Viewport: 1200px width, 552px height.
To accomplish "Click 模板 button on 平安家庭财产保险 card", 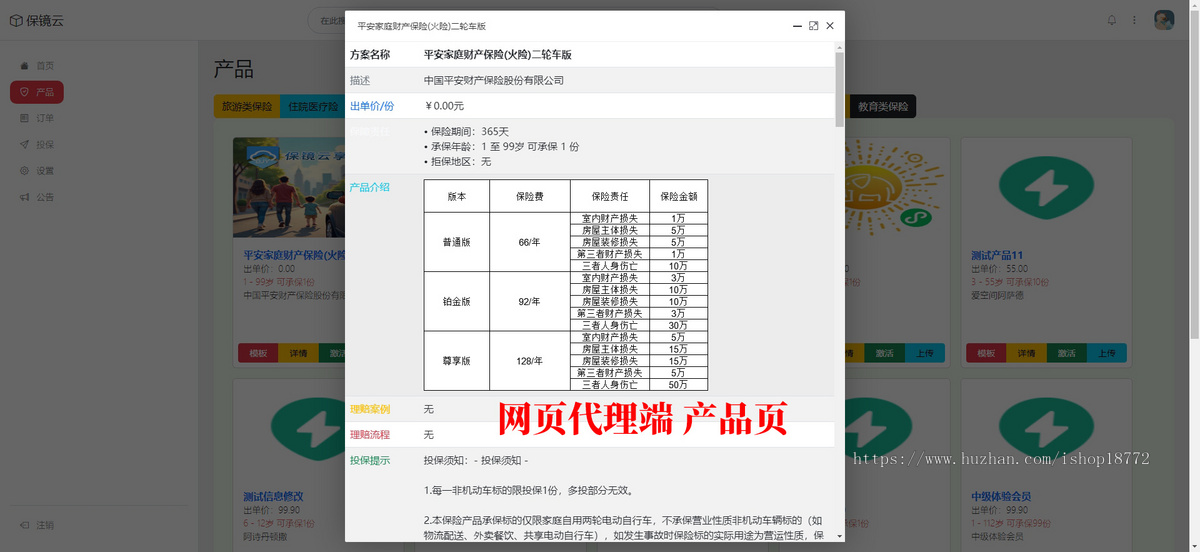I will click(x=258, y=353).
